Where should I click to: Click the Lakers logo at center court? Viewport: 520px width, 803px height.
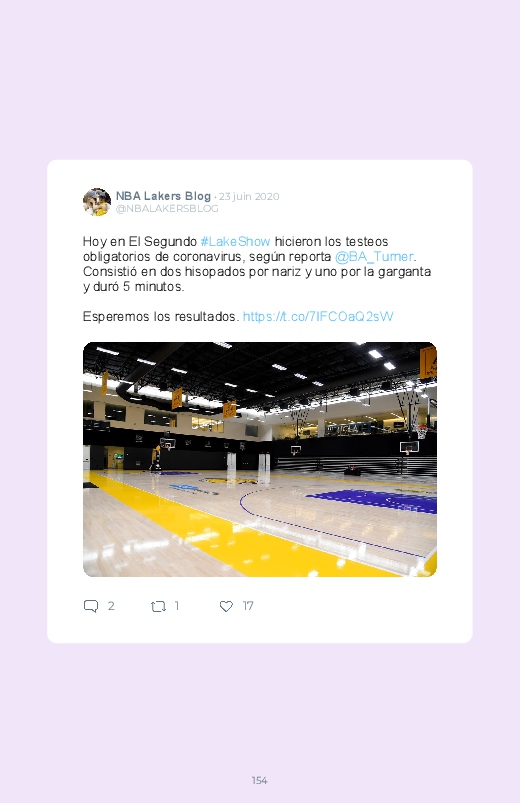click(x=232, y=481)
